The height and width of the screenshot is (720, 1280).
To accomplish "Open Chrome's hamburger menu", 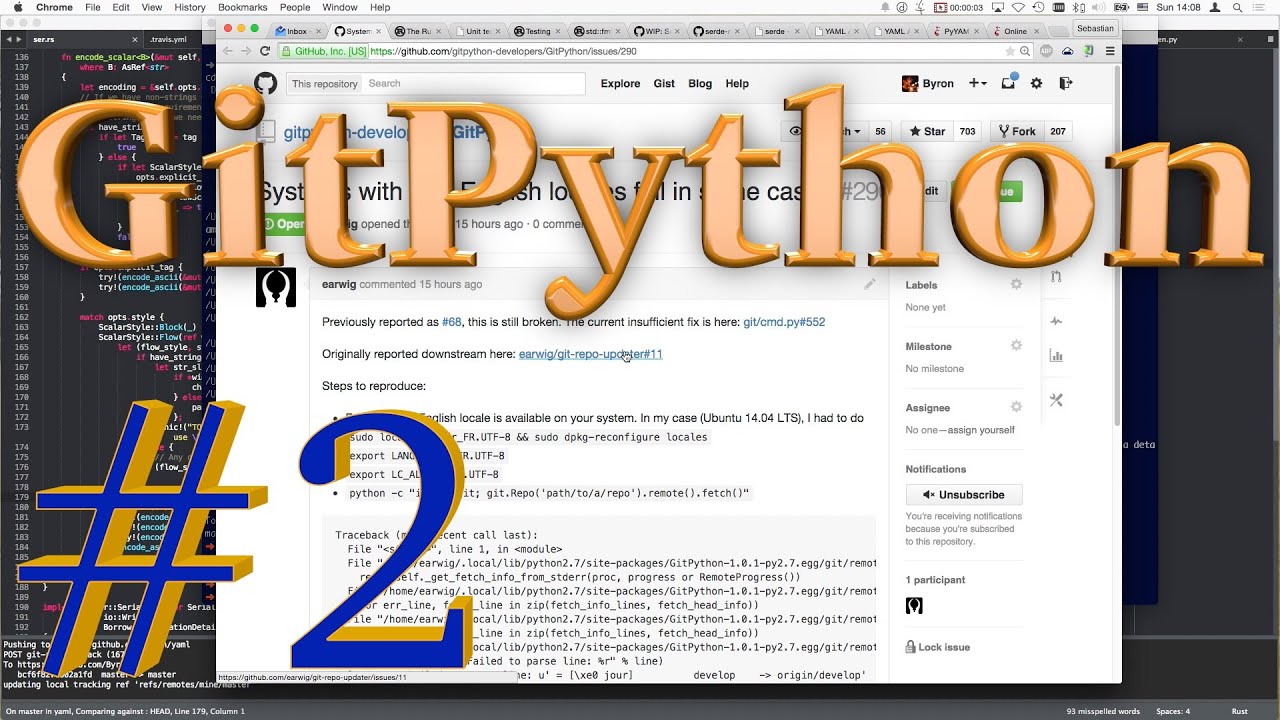I will click(1110, 51).
